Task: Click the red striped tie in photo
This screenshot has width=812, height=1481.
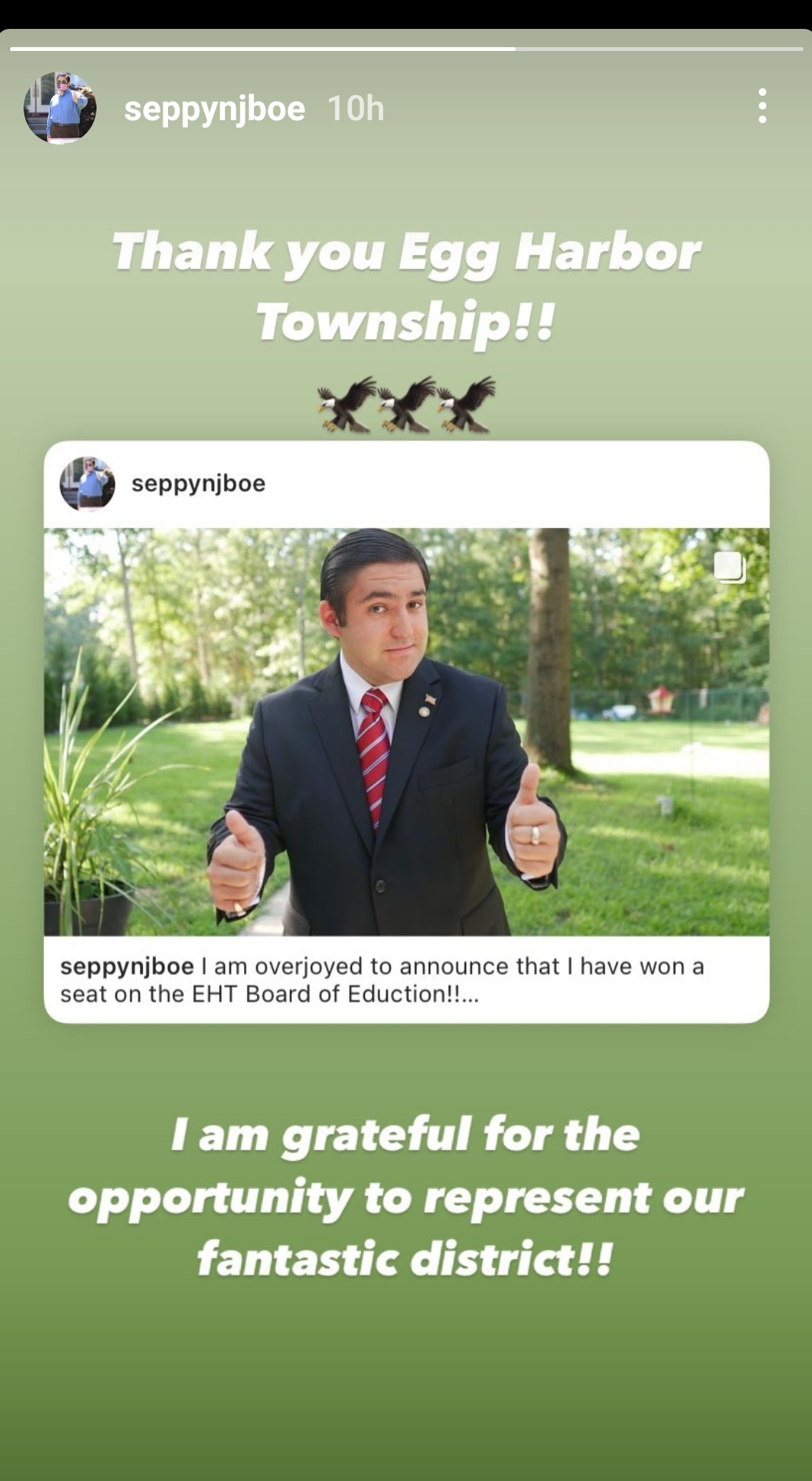Action: 373,758
